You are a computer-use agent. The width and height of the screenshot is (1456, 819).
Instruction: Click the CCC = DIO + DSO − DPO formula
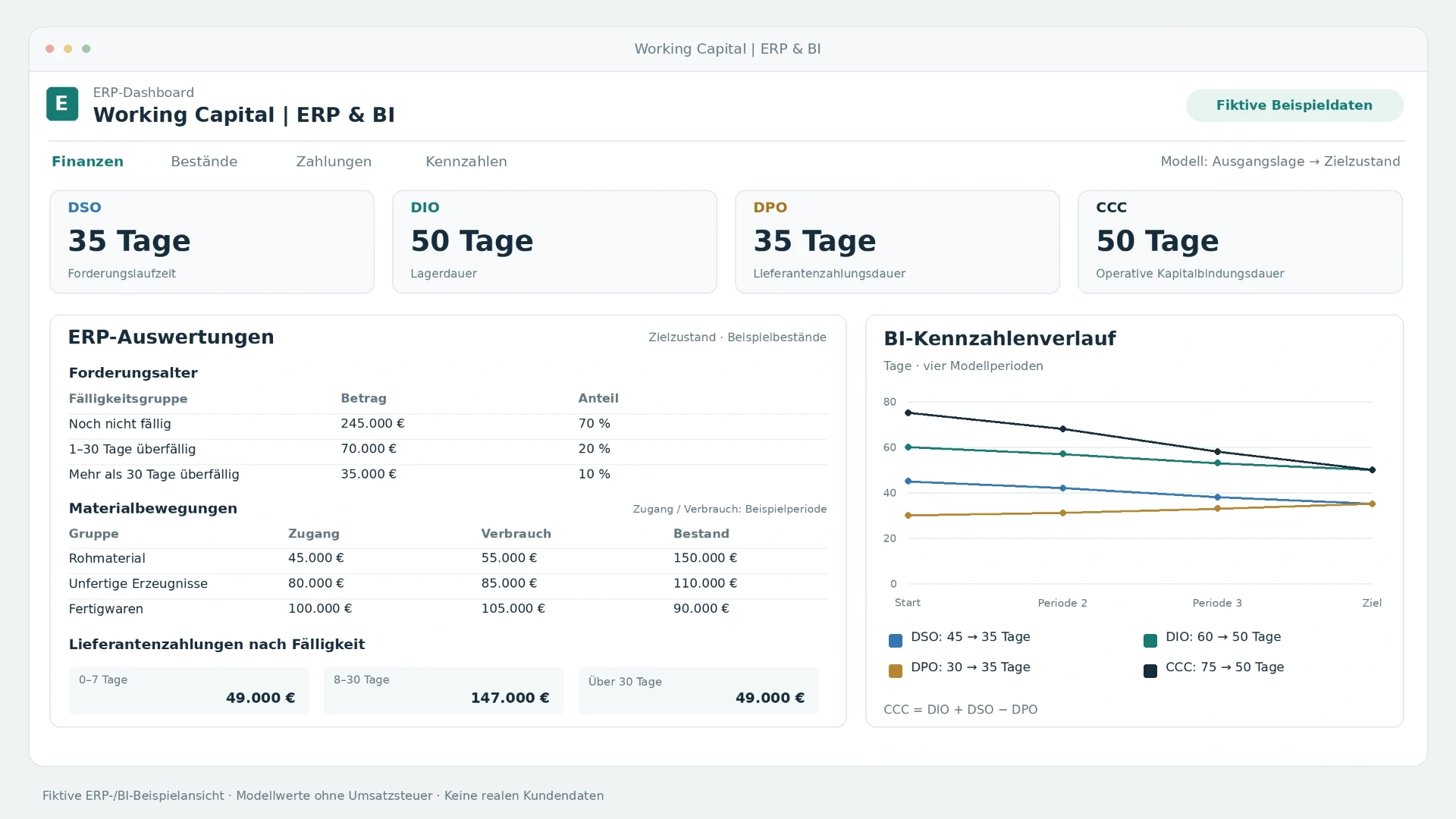[x=961, y=710]
